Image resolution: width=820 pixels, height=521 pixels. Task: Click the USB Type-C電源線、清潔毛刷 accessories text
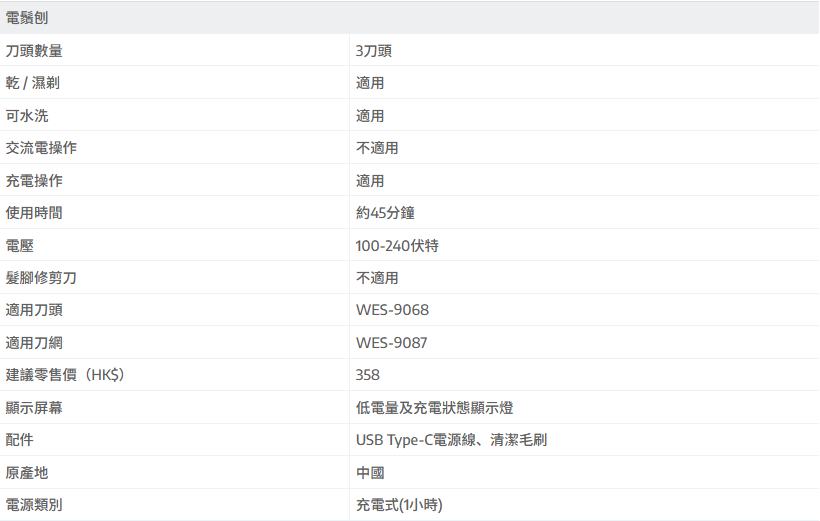[x=451, y=440]
